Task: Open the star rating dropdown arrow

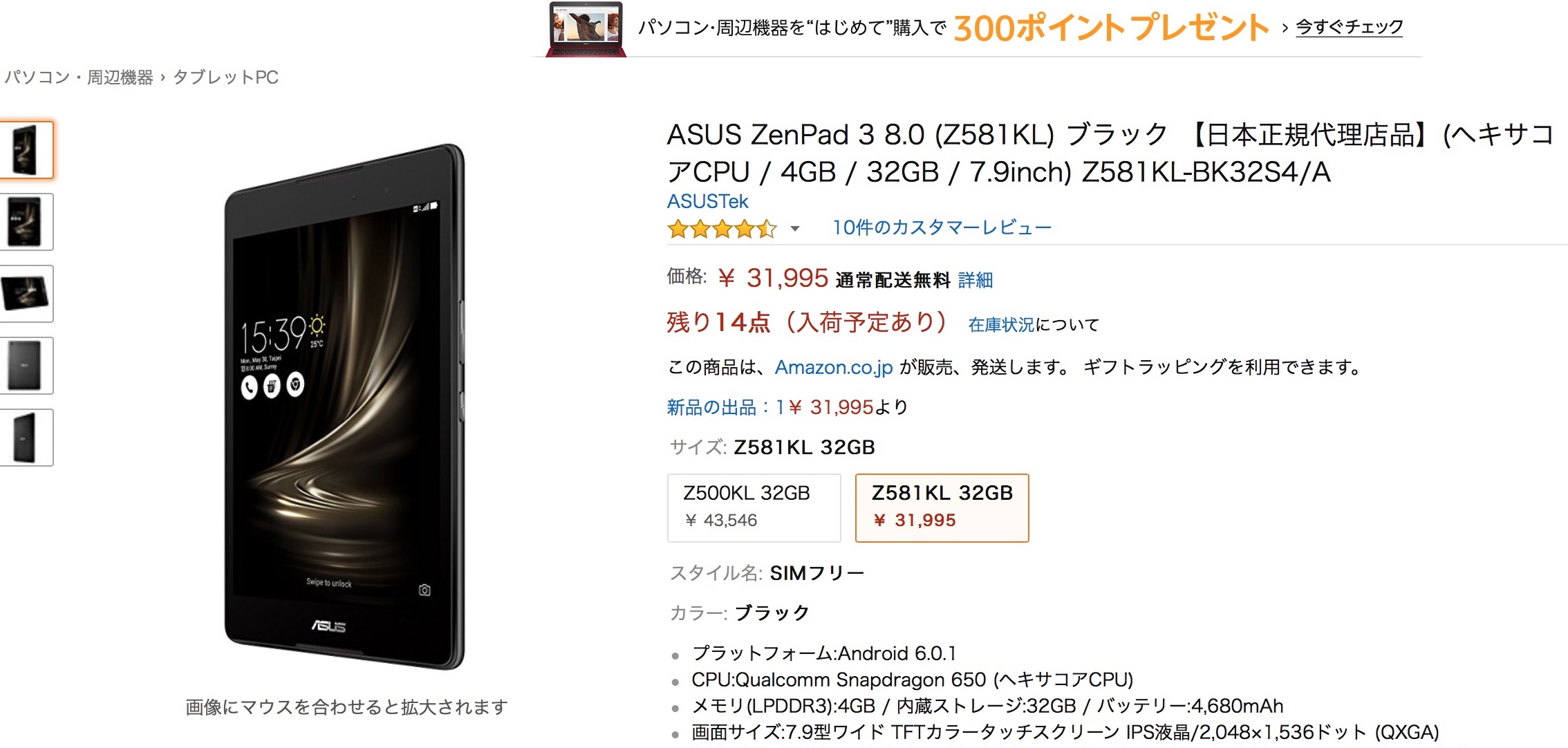Action: tap(795, 229)
